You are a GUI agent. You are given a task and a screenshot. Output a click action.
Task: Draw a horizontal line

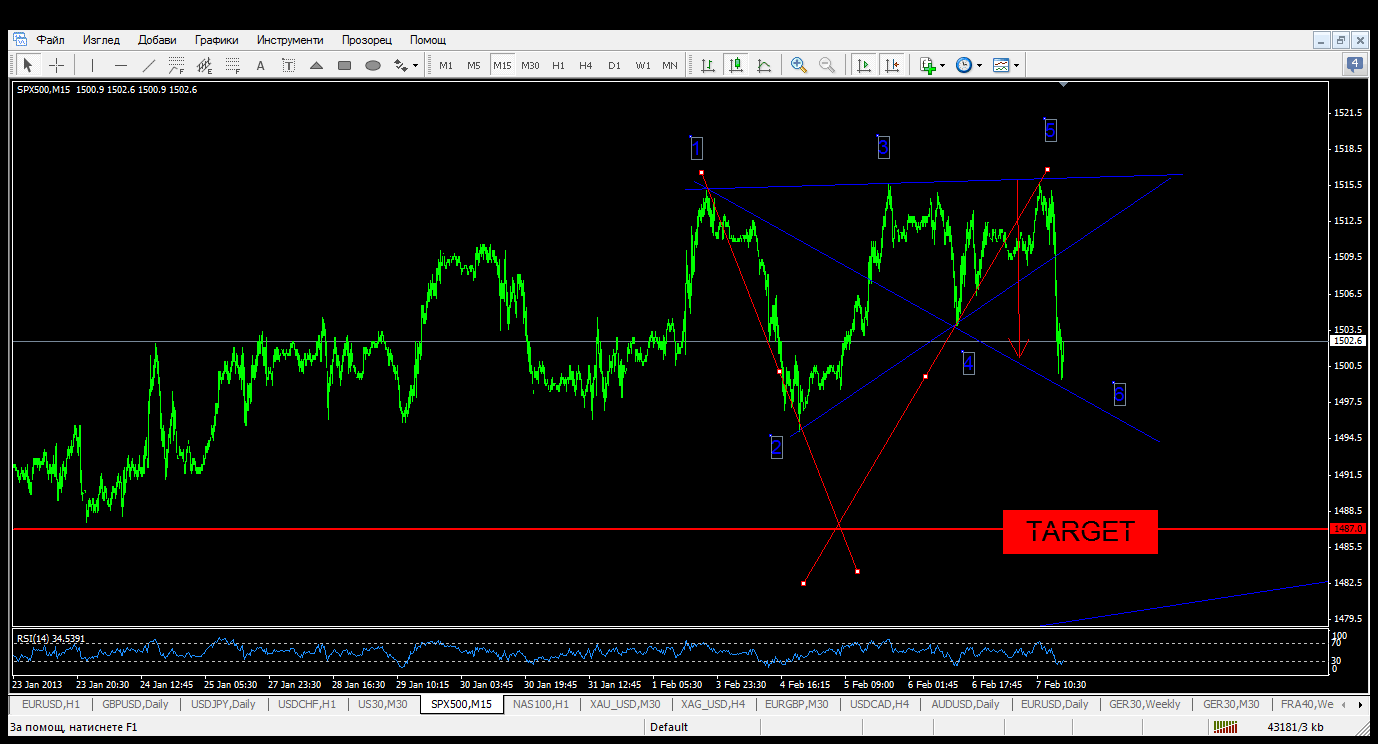(x=121, y=65)
